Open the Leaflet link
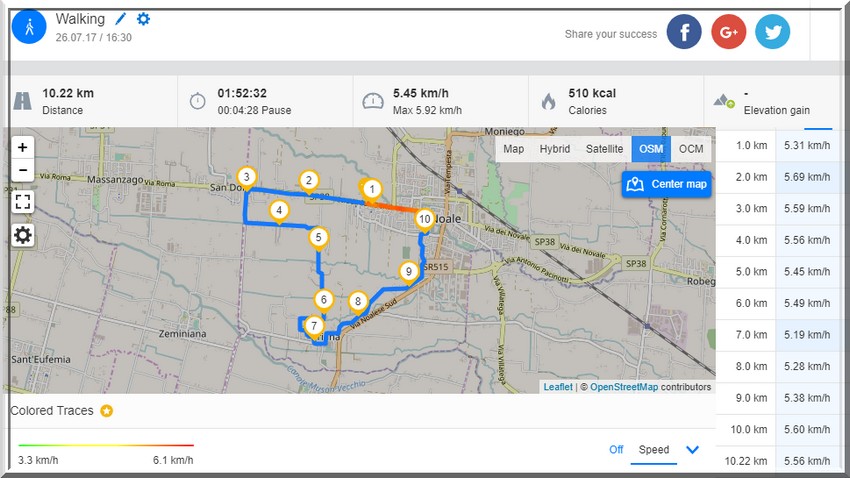The image size is (850, 478). click(558, 387)
